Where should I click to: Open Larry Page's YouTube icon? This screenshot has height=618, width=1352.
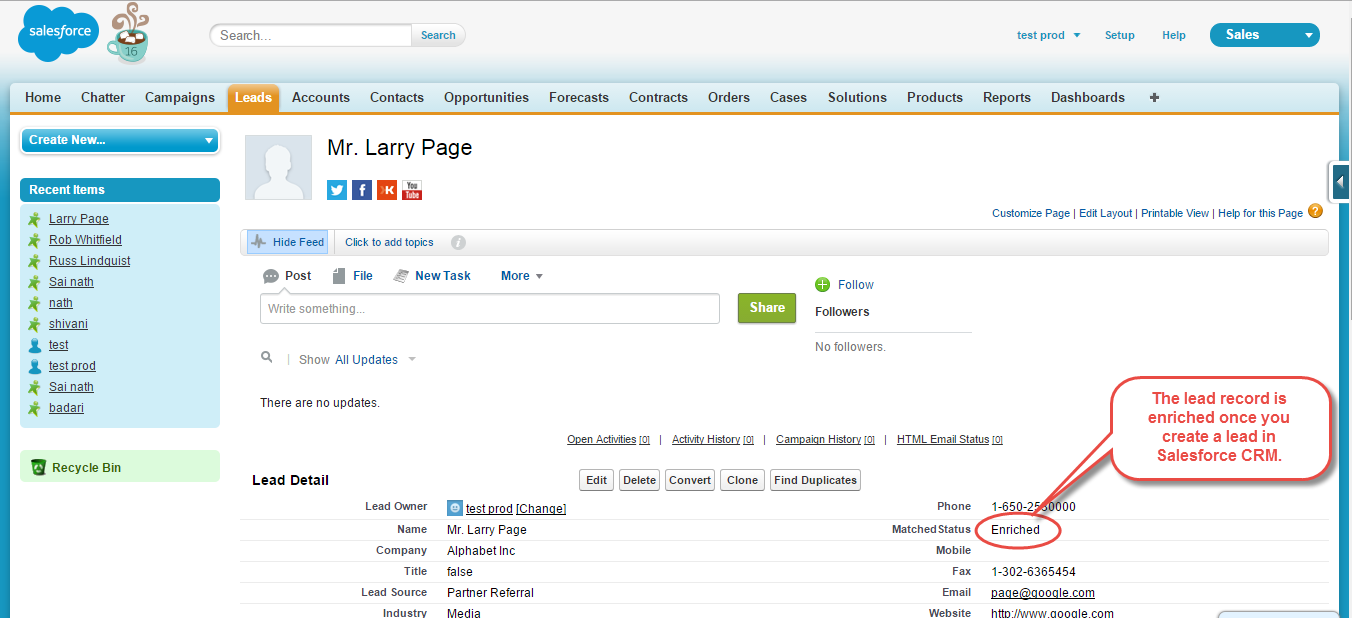(x=412, y=190)
